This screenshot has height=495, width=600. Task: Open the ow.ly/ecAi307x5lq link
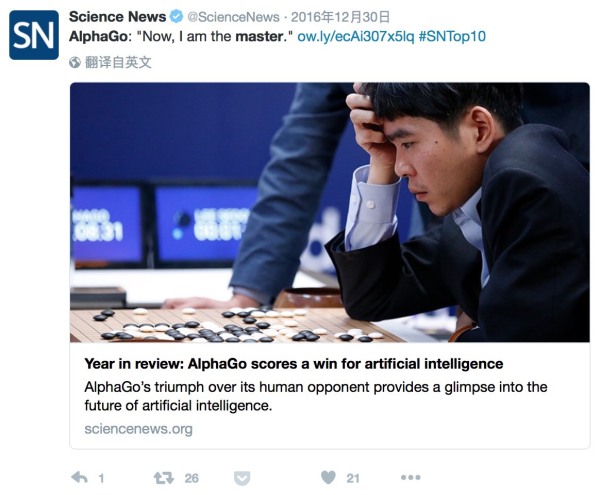pos(355,37)
